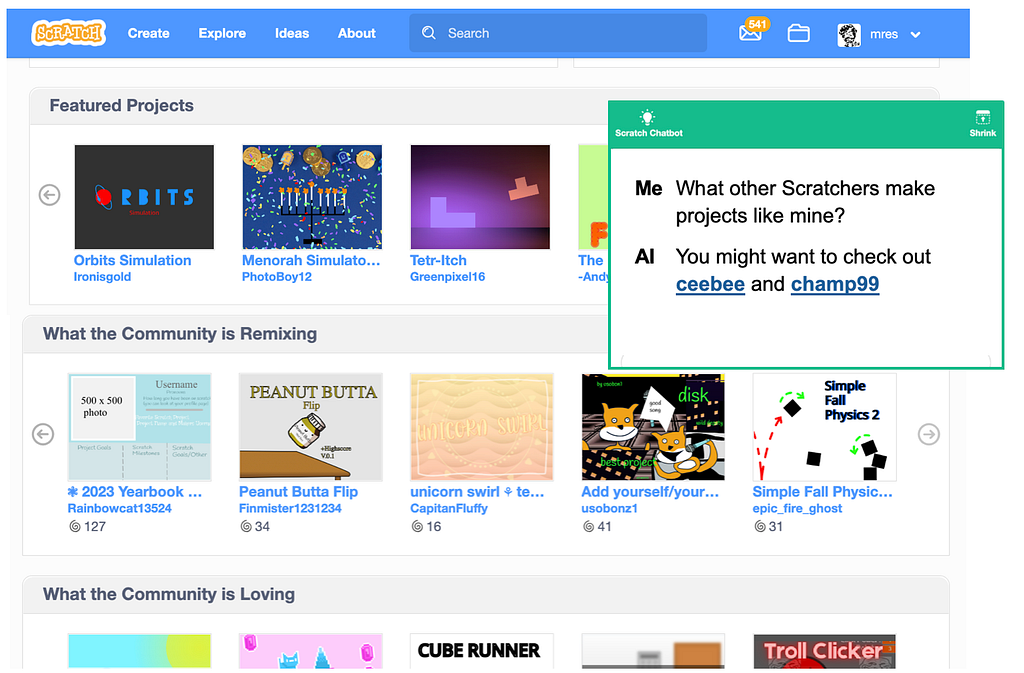Visit Ironisgold's profile
Screen dimensions: 1024x673
click(x=103, y=277)
